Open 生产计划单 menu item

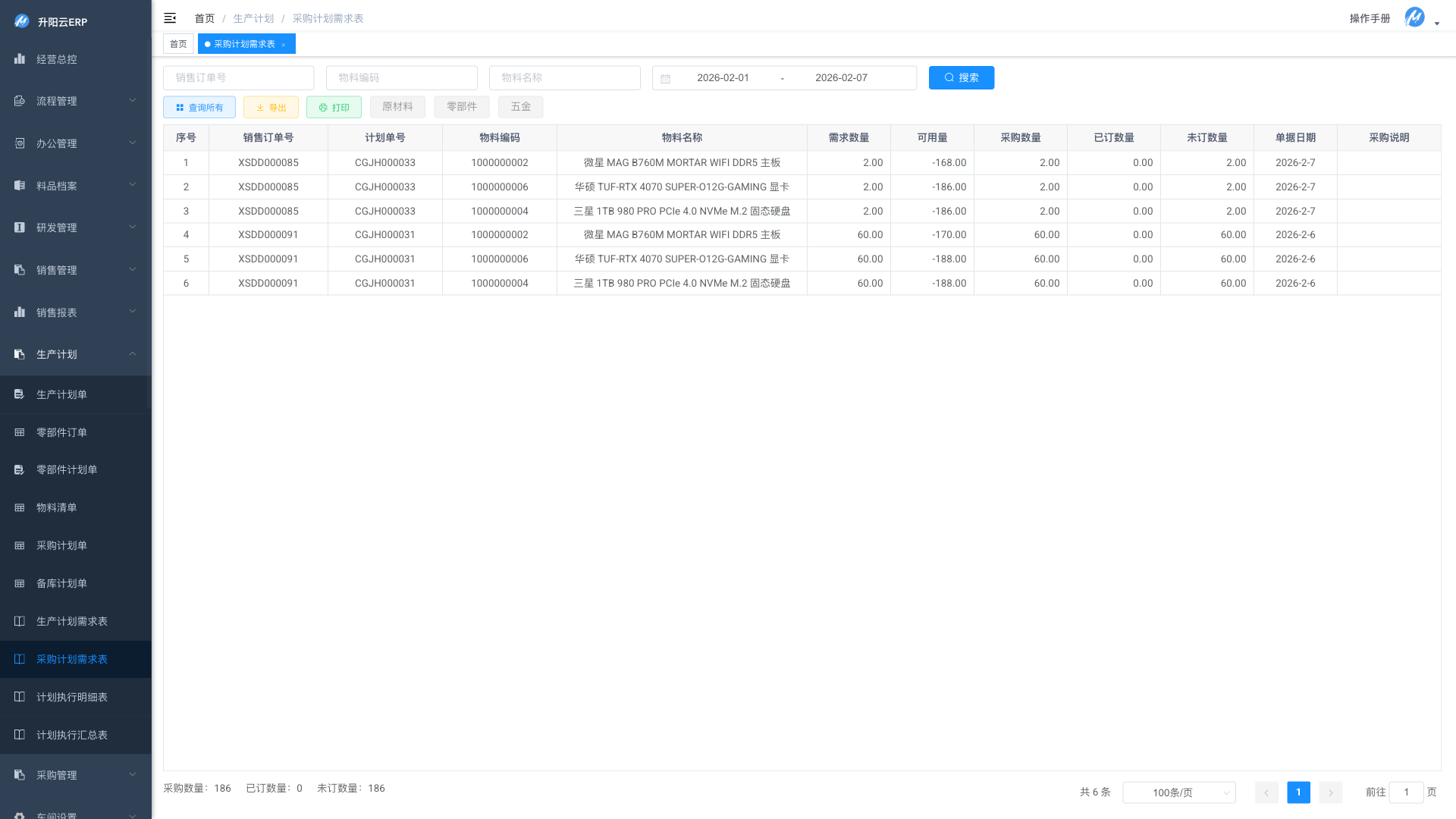pyautogui.click(x=62, y=394)
